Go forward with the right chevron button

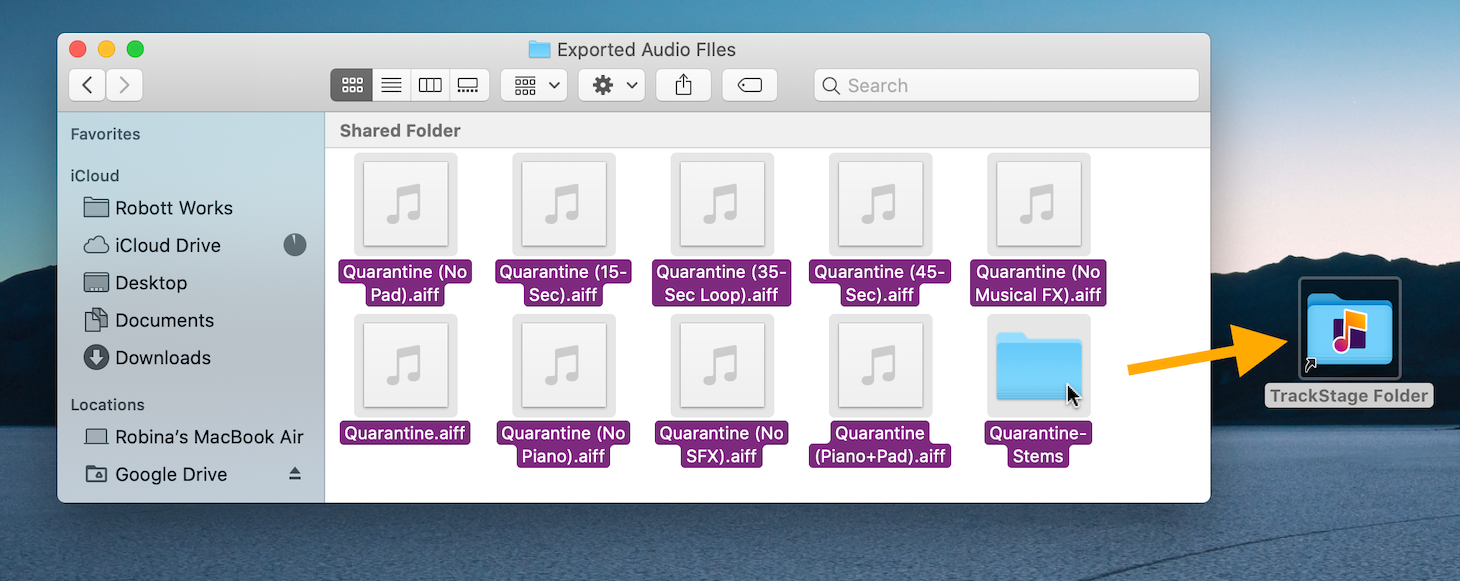124,85
